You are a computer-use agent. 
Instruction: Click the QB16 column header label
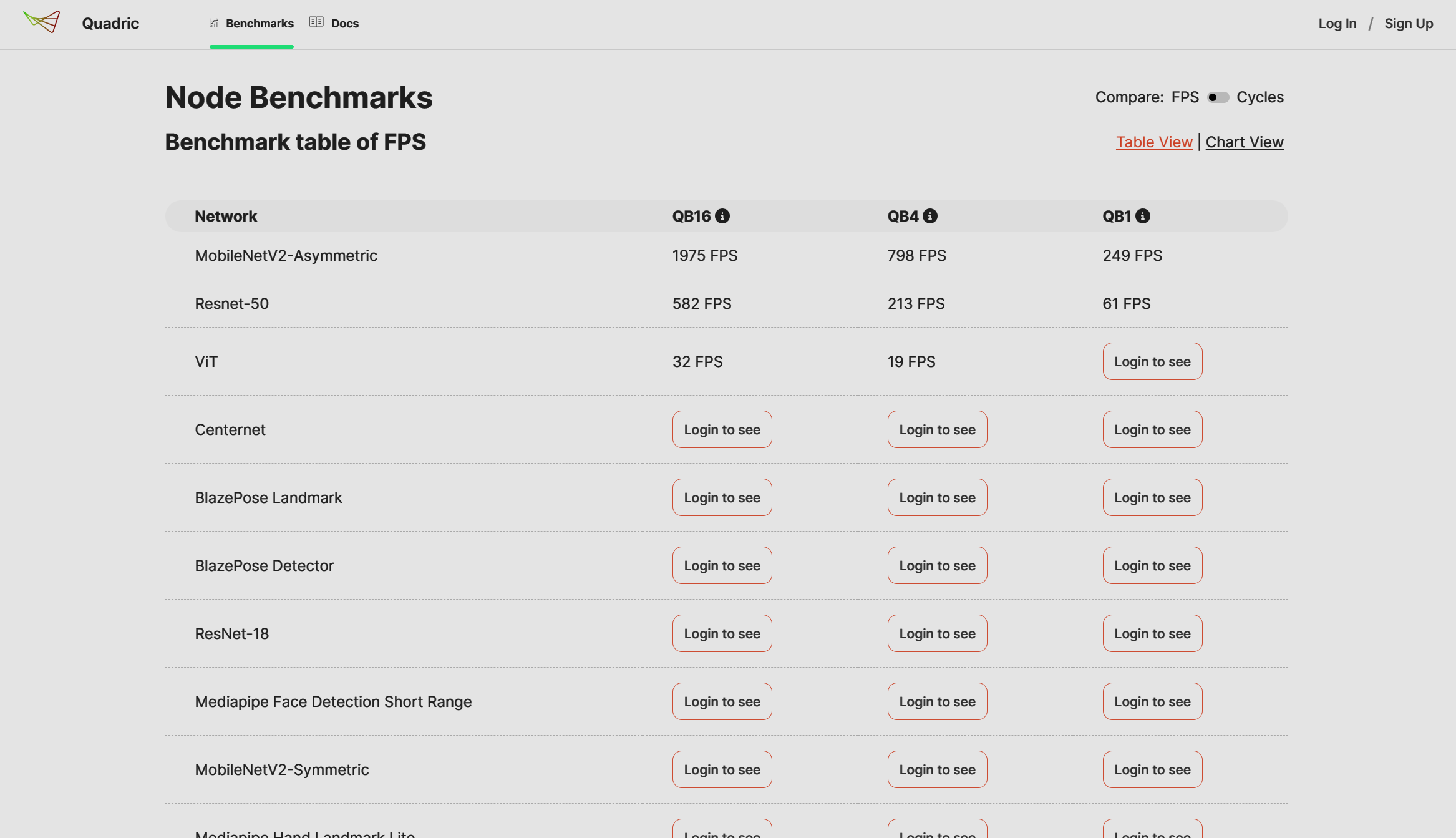(691, 217)
